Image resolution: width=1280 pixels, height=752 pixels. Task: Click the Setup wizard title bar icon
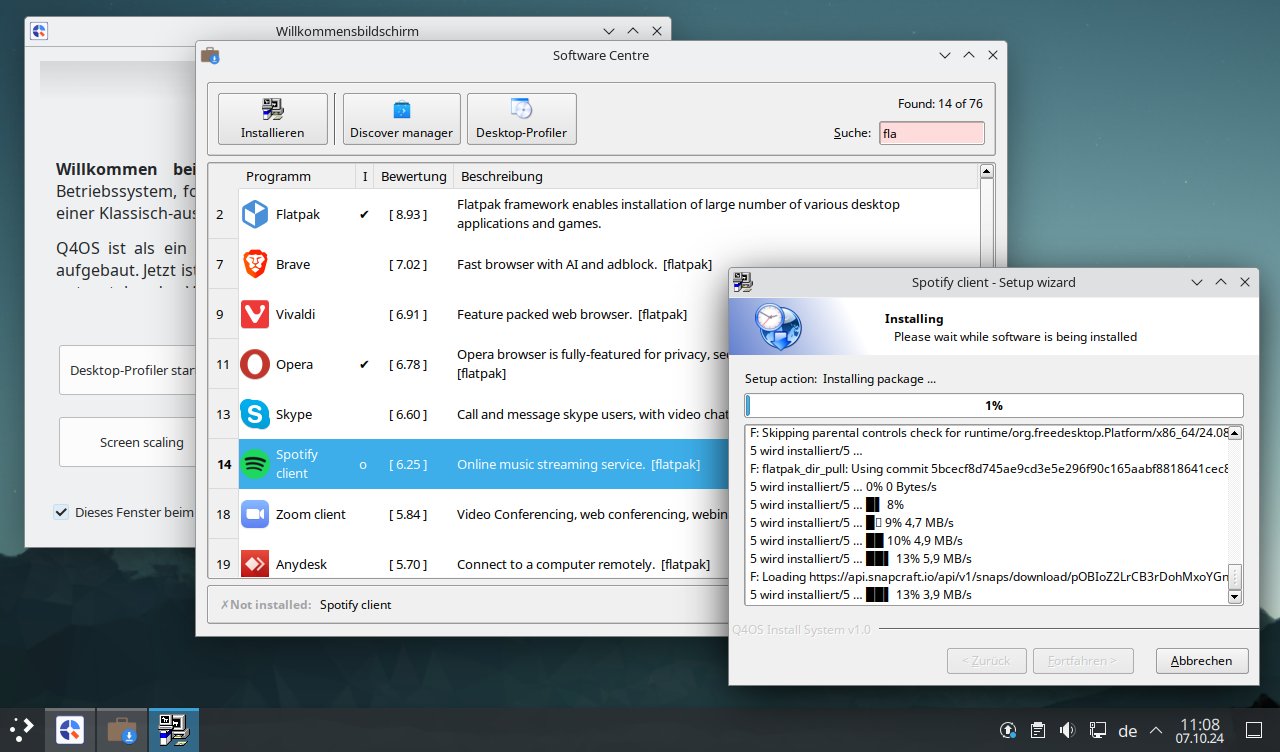point(742,282)
